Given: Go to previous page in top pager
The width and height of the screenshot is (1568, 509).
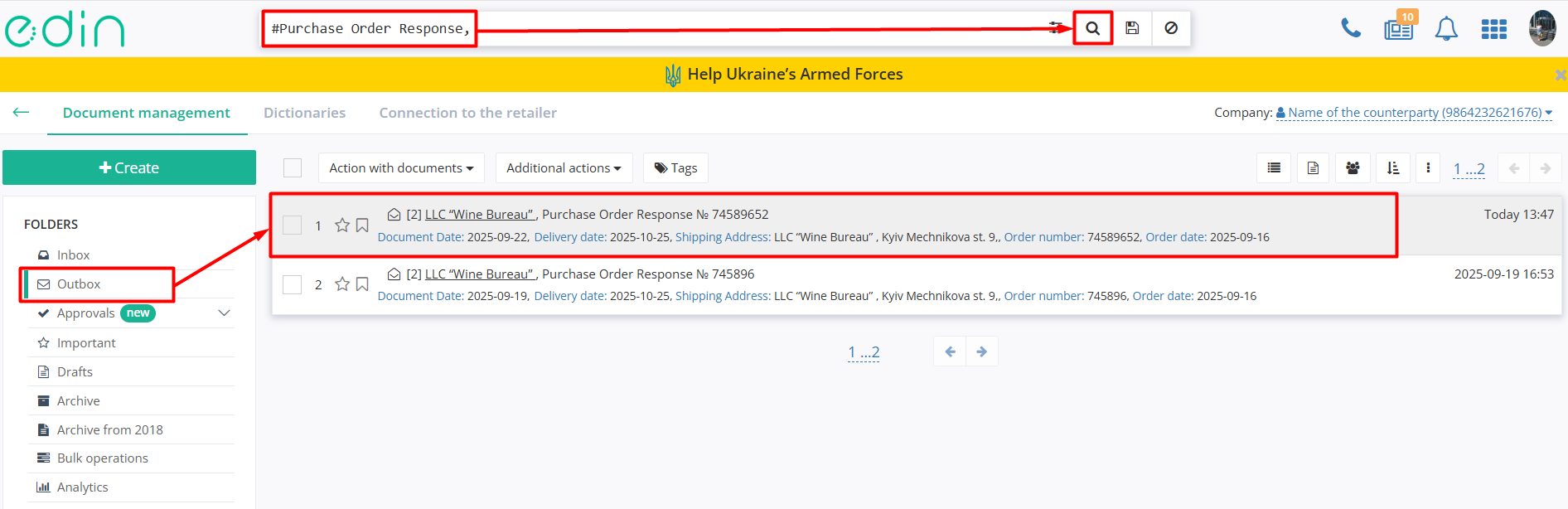Looking at the screenshot, I should [1514, 168].
